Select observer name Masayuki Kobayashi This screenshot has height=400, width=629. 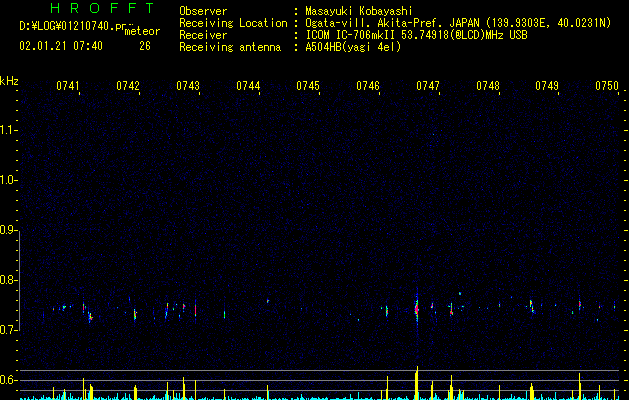[x=359, y=11]
